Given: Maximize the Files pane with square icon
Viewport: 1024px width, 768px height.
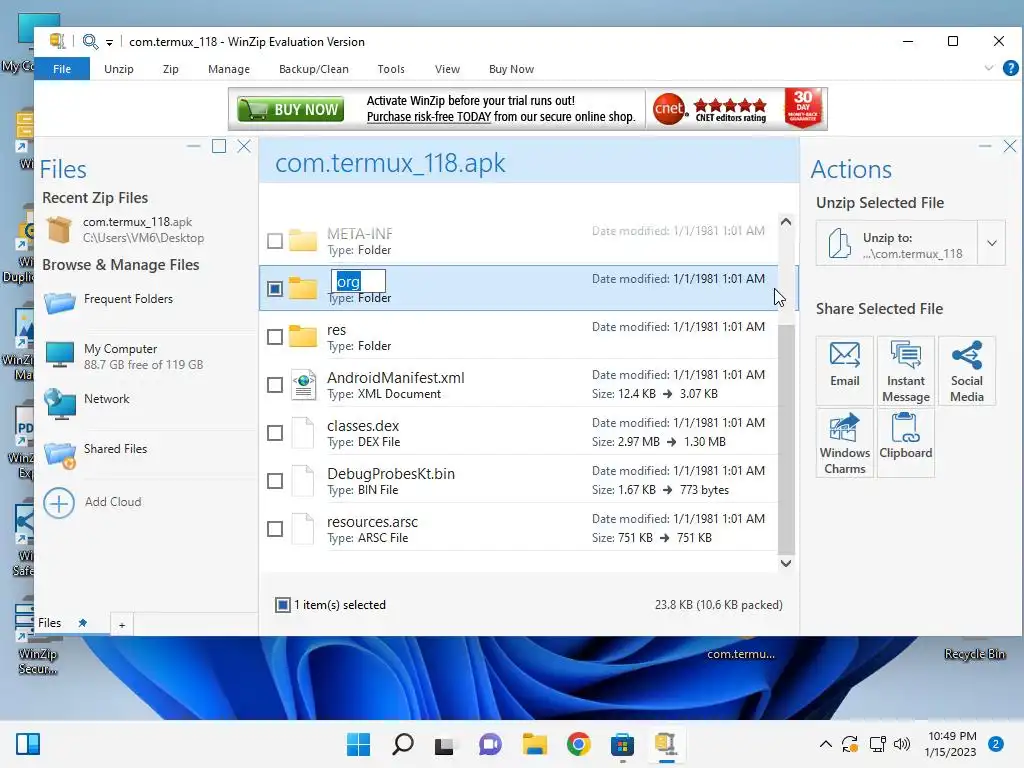Looking at the screenshot, I should pyautogui.click(x=219, y=146).
